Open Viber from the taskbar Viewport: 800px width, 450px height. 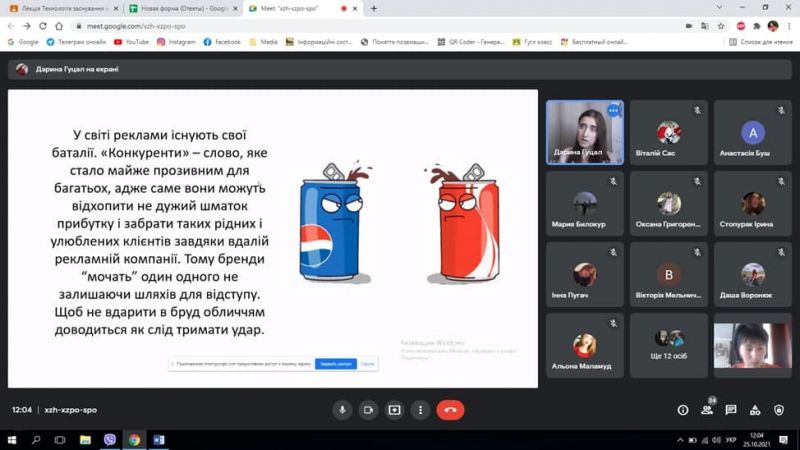tap(110, 440)
